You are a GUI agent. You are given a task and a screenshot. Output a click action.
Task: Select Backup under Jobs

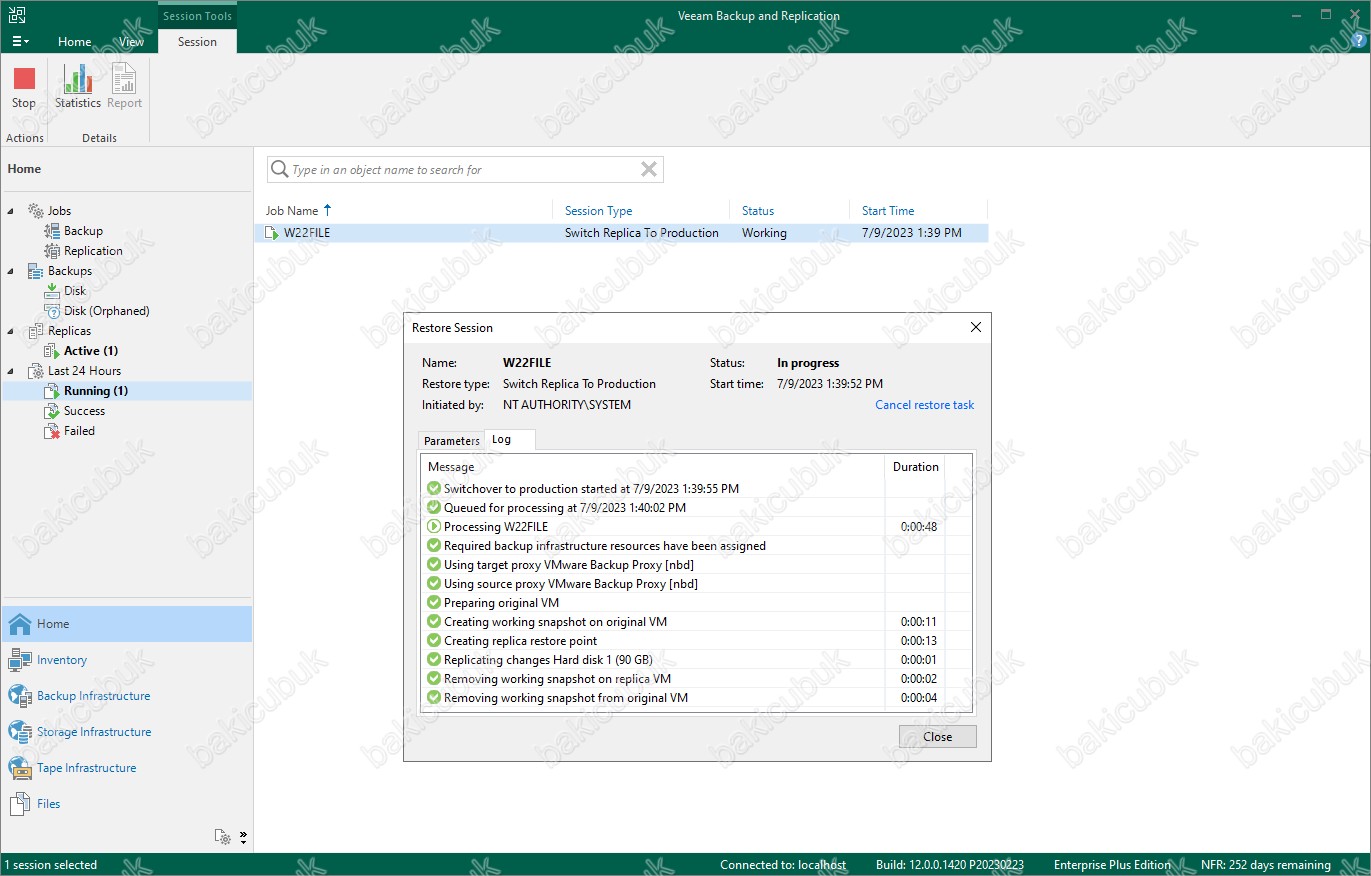[x=83, y=231]
